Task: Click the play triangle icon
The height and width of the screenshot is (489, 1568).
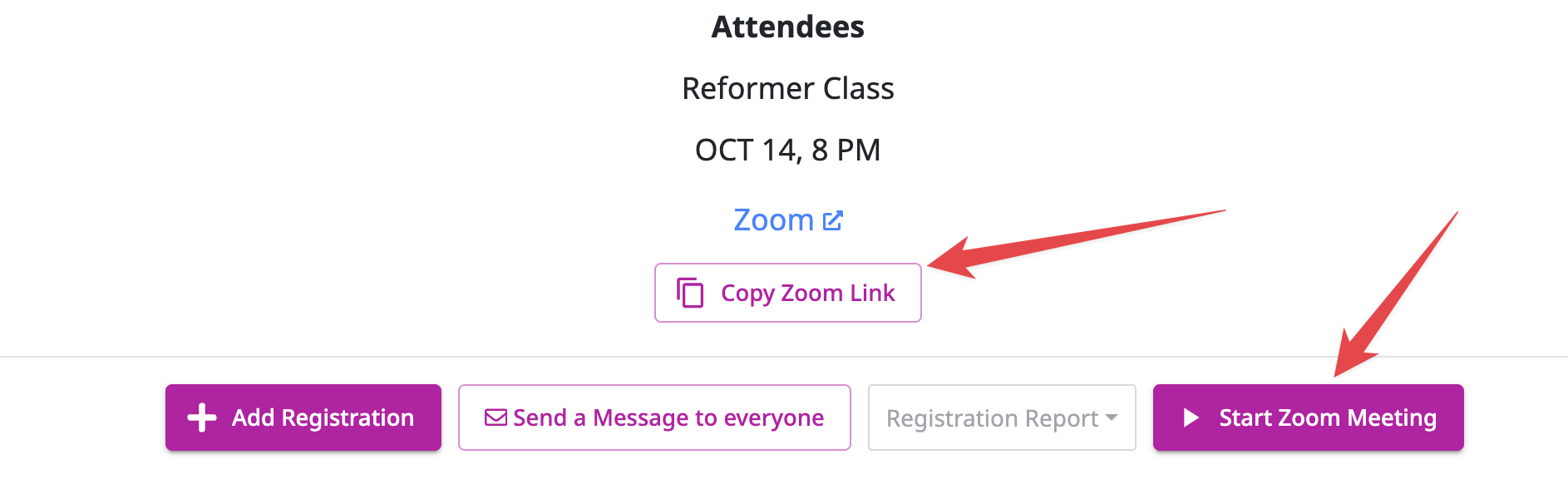Action: [1191, 417]
